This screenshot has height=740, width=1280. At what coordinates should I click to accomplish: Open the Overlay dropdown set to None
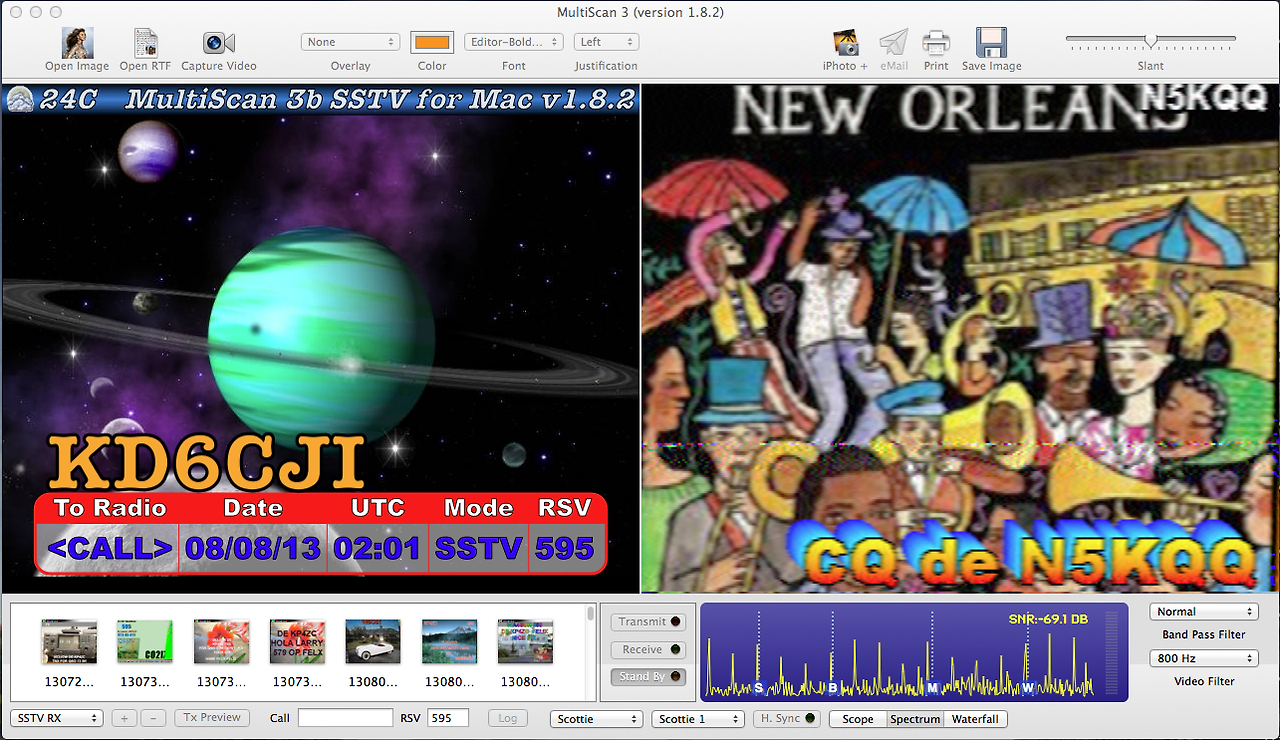tap(350, 41)
